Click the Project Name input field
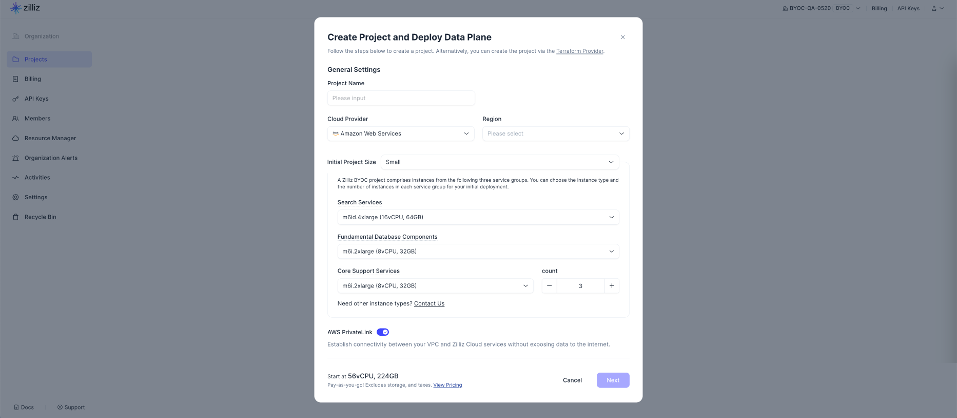The width and height of the screenshot is (957, 418). point(401,98)
